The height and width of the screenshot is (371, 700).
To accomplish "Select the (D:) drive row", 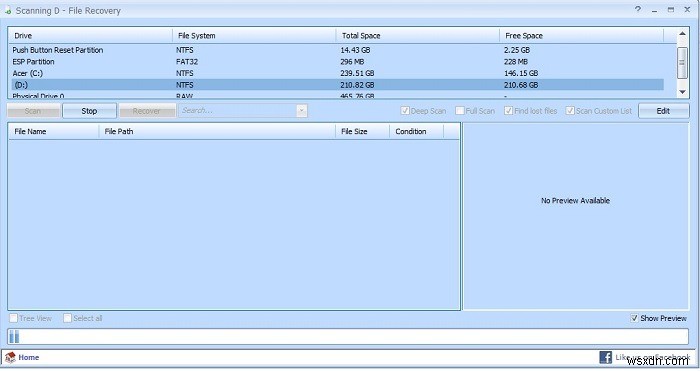I will [337, 85].
